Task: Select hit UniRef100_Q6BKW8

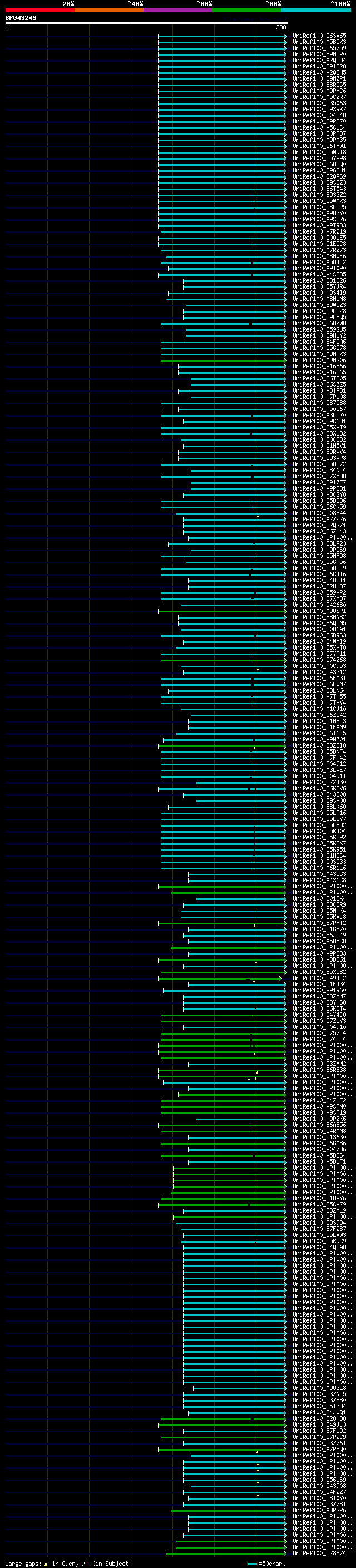Action: pos(319,323)
